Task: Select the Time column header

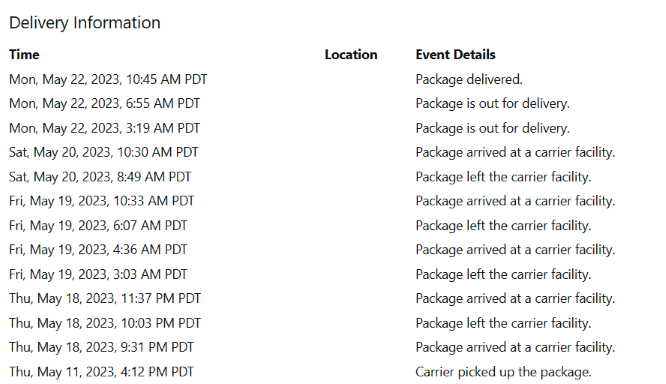Action: point(24,55)
